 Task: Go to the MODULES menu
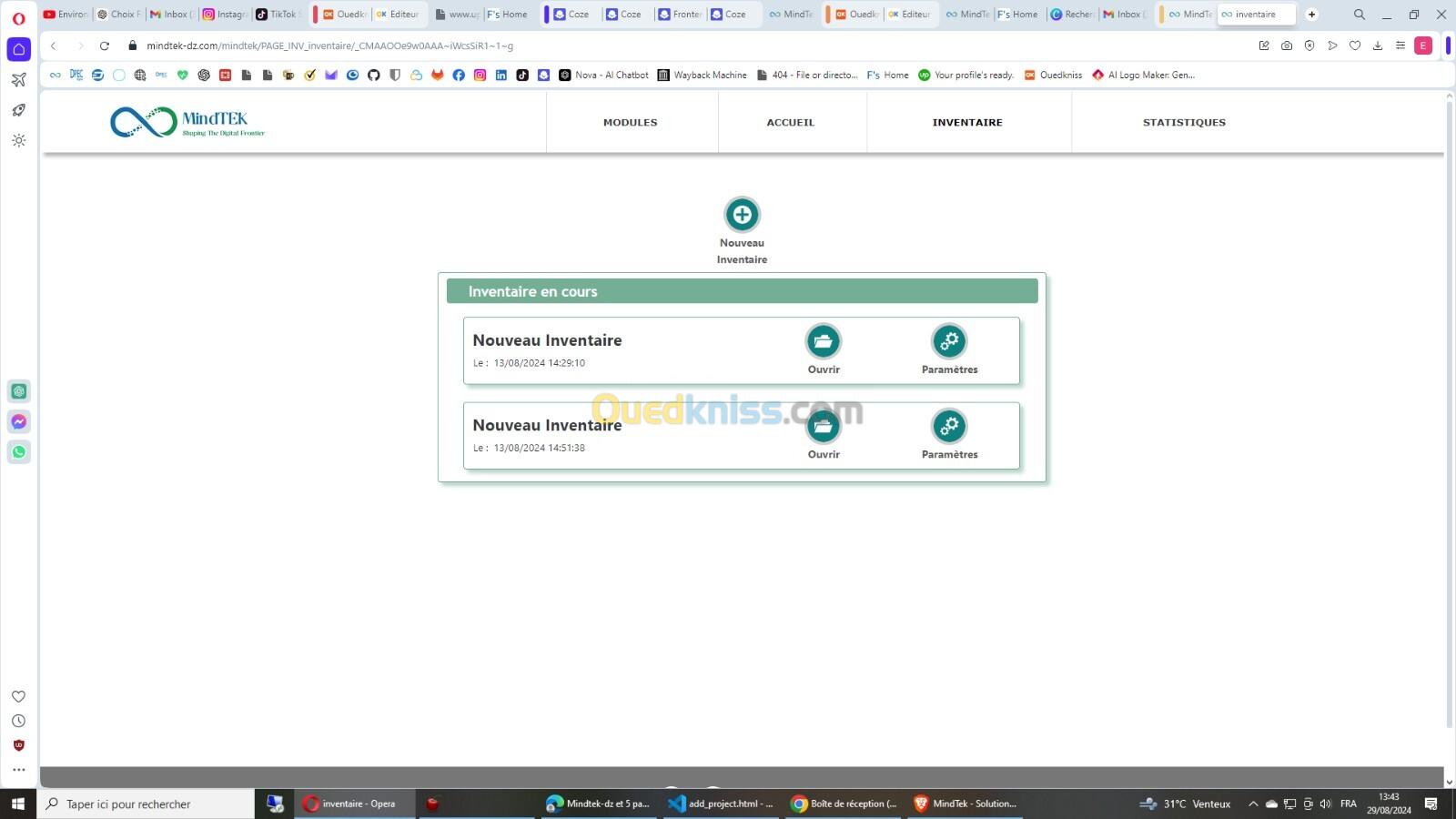pyautogui.click(x=630, y=122)
